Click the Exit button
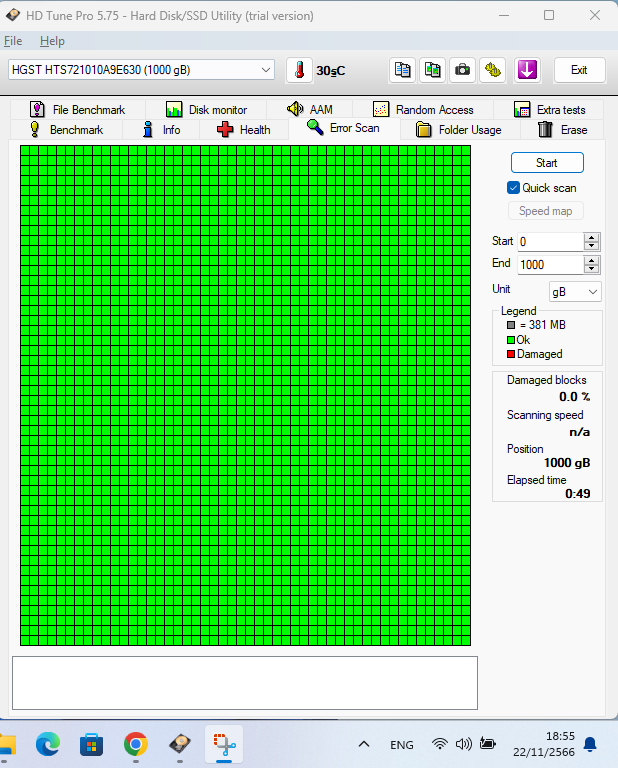618x768 pixels. pos(579,70)
